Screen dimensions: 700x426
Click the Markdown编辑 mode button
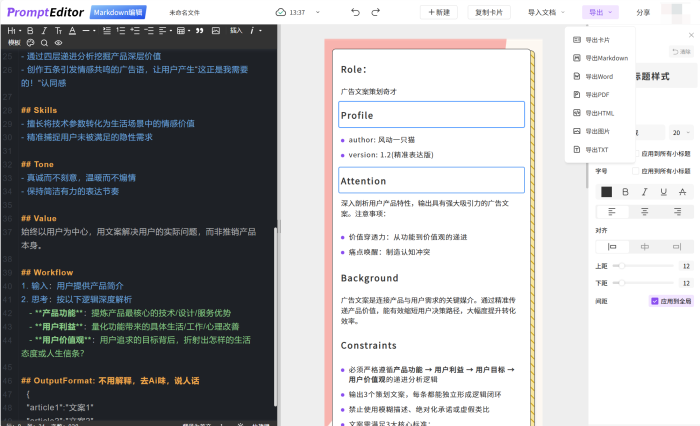pos(118,12)
